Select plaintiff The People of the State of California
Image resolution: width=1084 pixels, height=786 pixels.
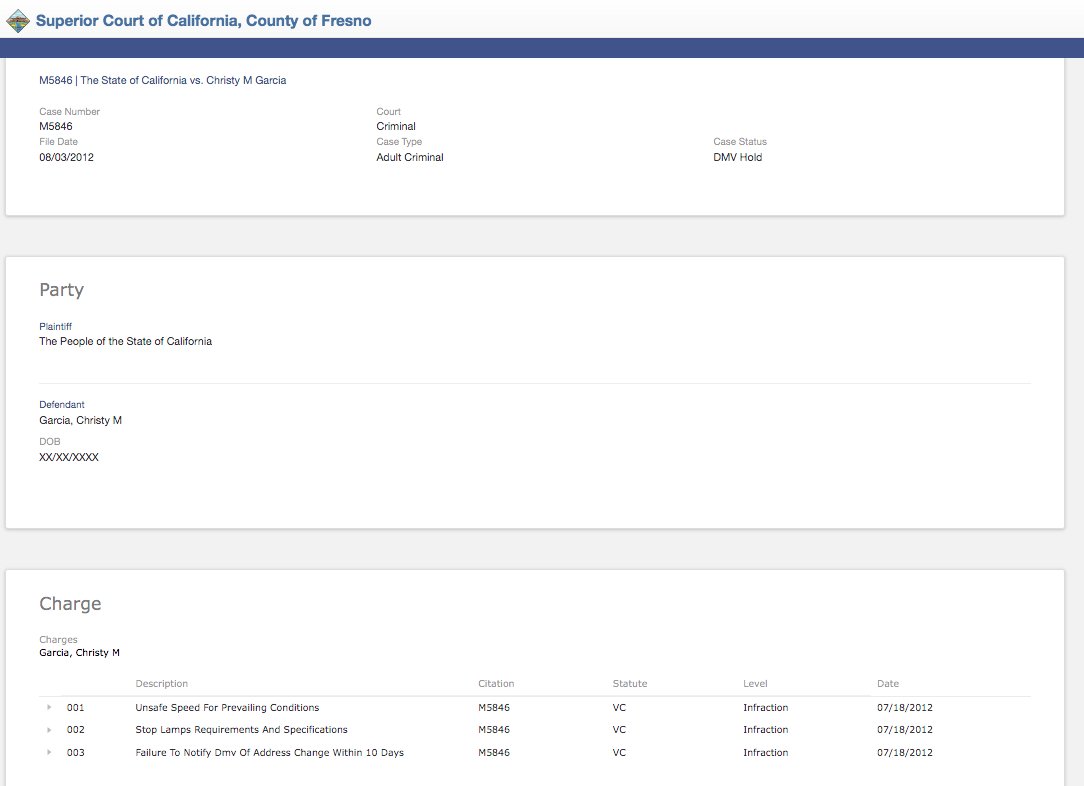click(126, 341)
